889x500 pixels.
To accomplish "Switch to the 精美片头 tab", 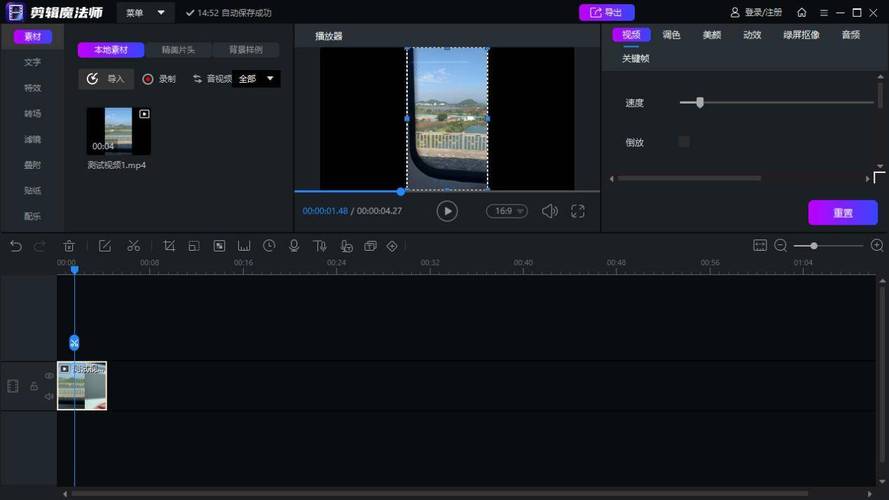I will coord(178,50).
